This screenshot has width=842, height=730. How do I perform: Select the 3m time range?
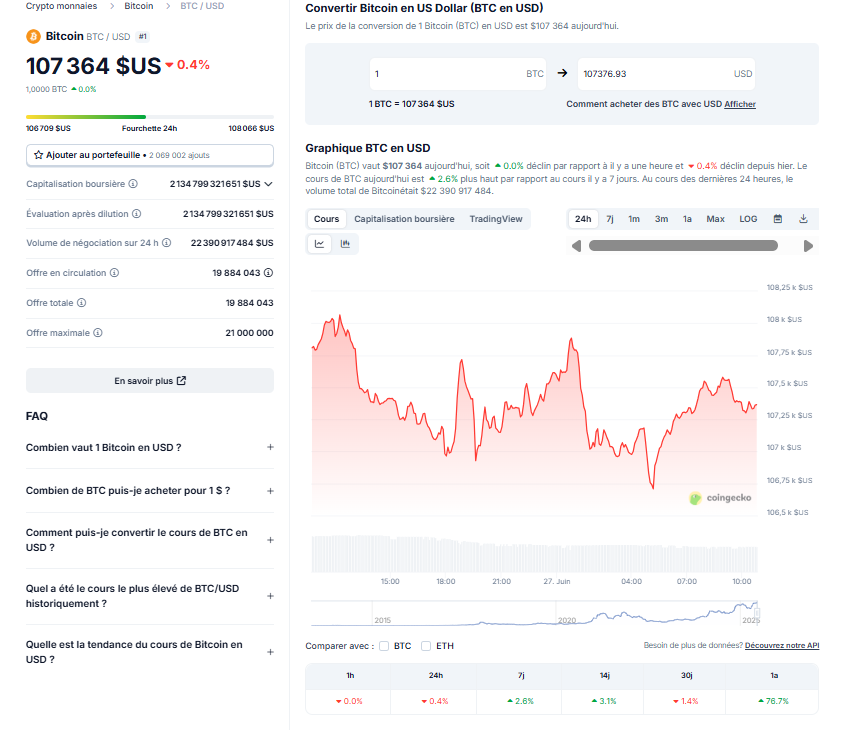tap(662, 219)
